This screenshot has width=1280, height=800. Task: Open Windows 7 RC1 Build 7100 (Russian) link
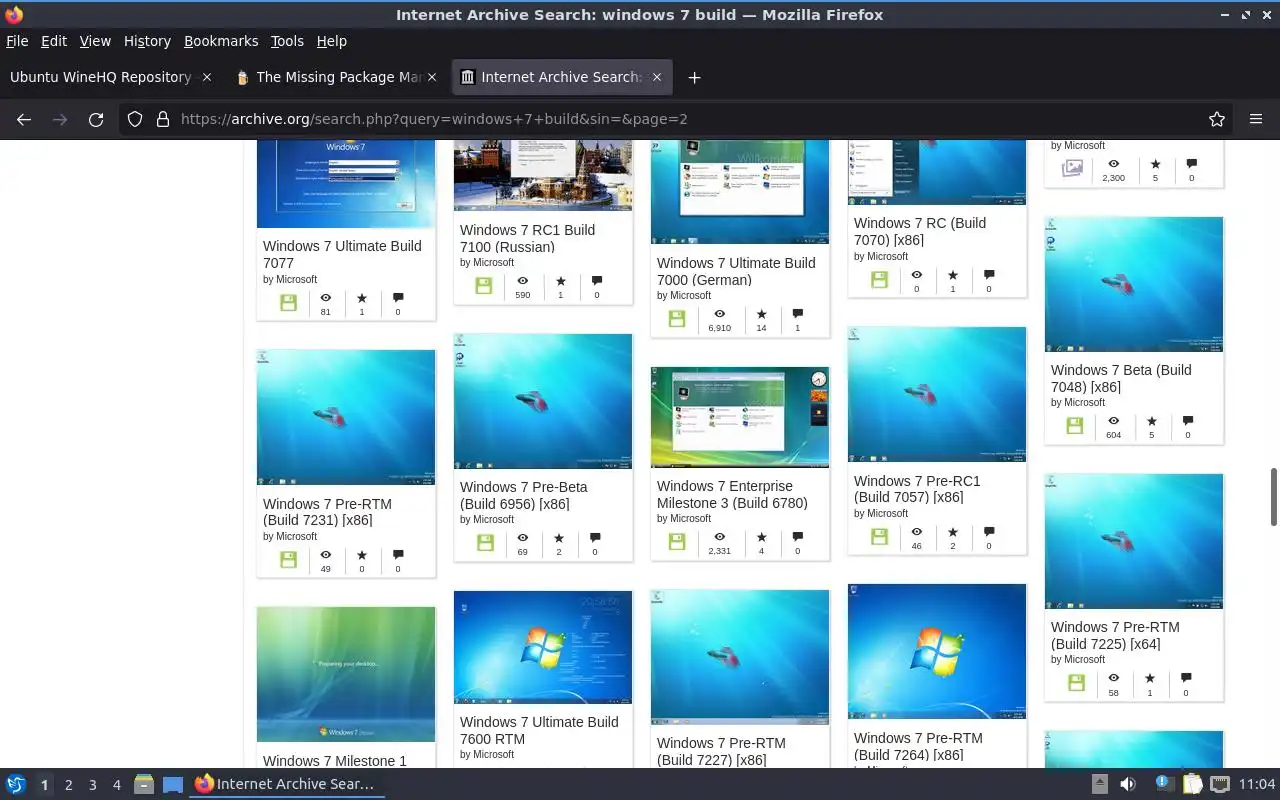coord(527,238)
